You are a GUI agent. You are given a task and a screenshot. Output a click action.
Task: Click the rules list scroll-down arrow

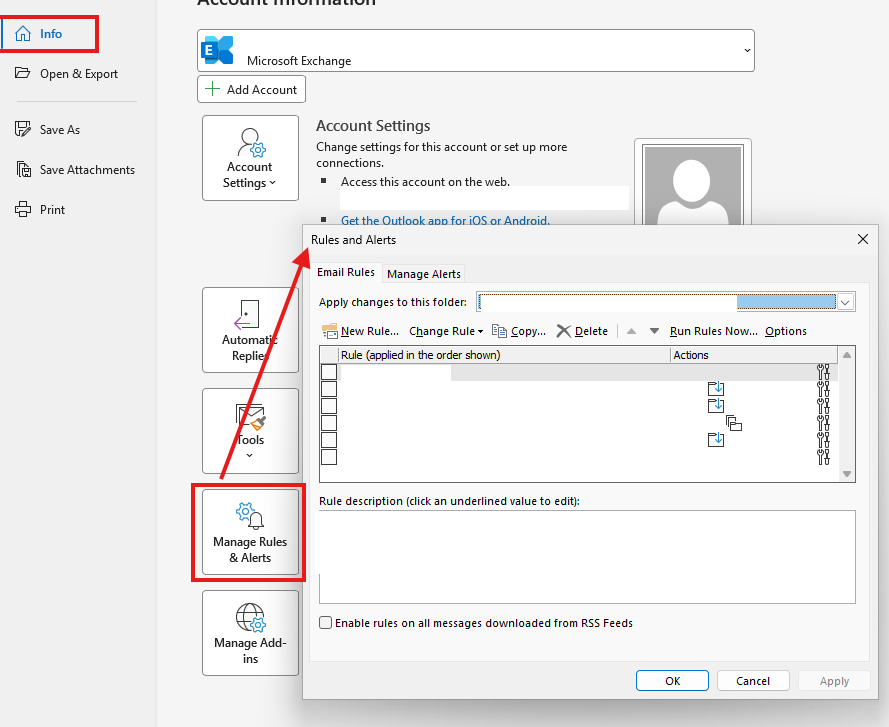click(x=846, y=474)
